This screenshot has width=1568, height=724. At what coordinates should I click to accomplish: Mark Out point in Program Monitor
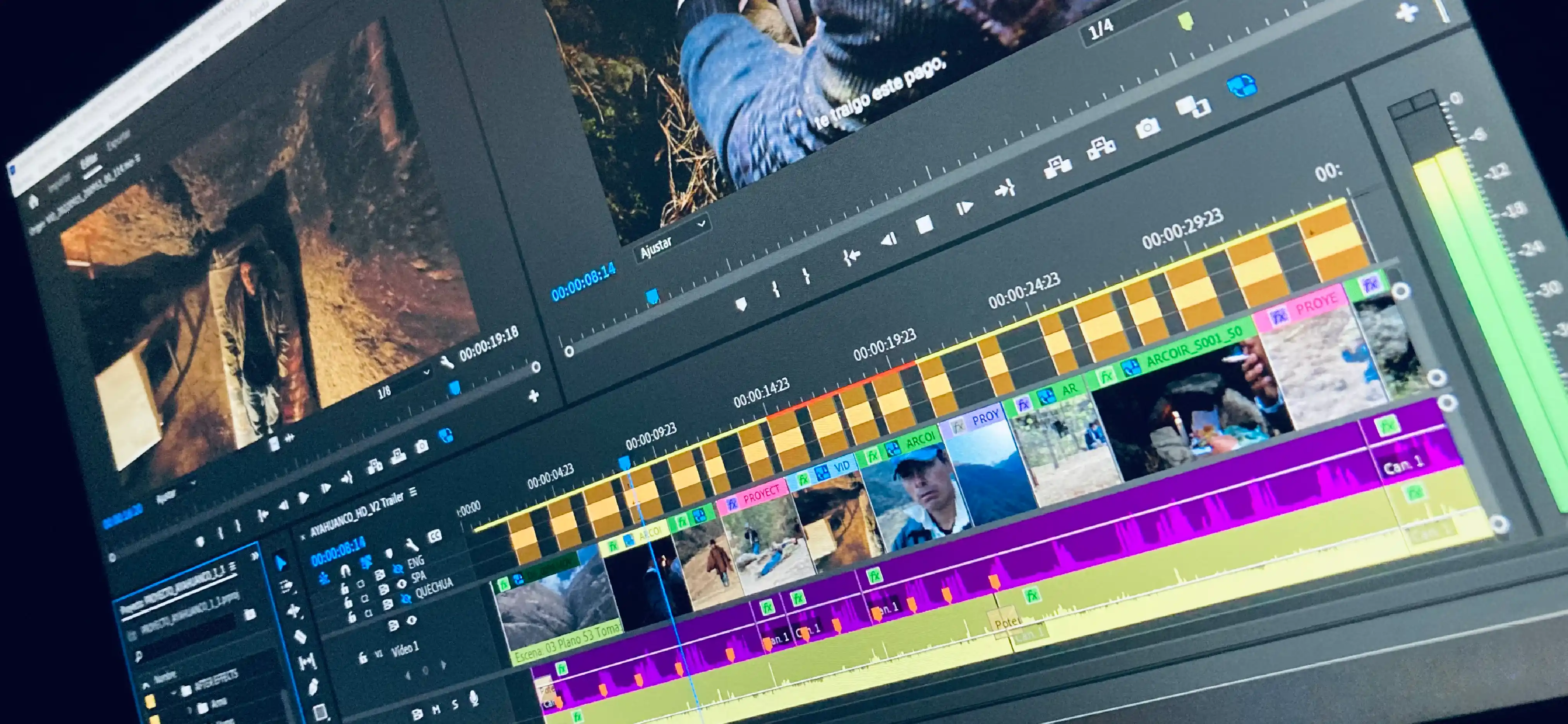[x=806, y=276]
